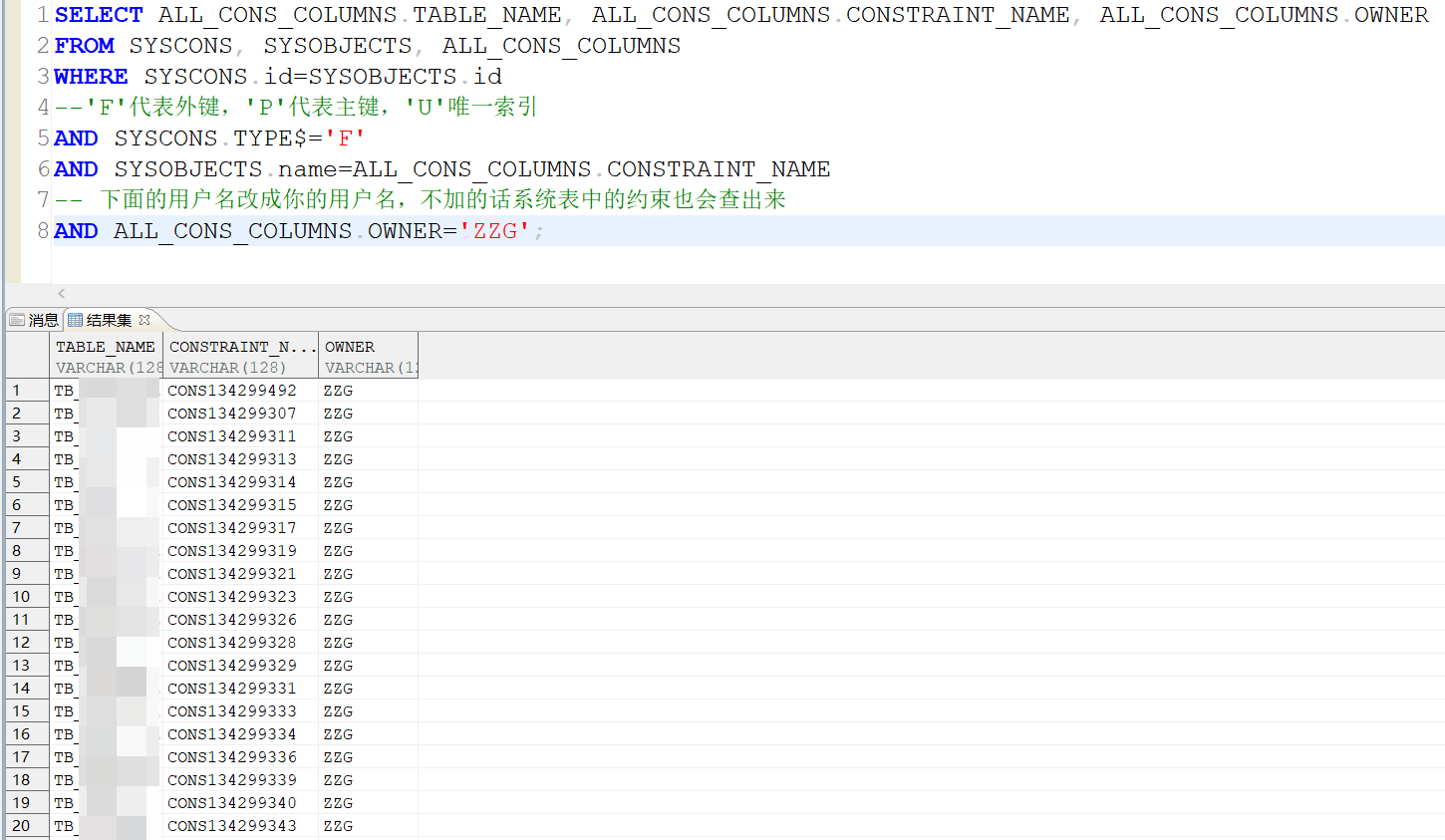Select the cell CONS134299321

pyautogui.click(x=240, y=574)
